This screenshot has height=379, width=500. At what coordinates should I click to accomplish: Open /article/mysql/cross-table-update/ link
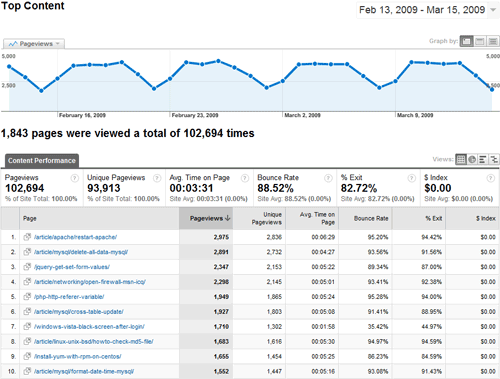[79, 312]
